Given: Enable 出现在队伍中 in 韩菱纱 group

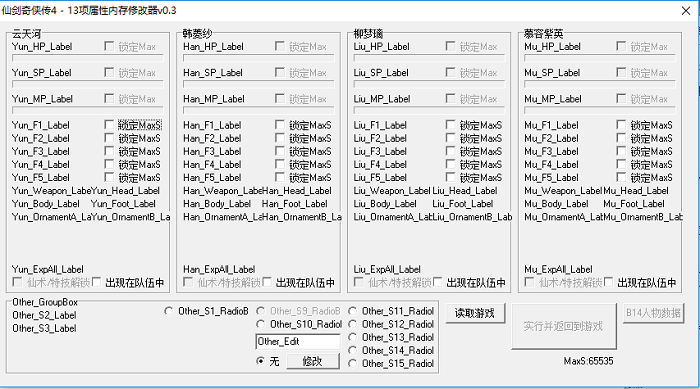Looking at the screenshot, I should (267, 282).
